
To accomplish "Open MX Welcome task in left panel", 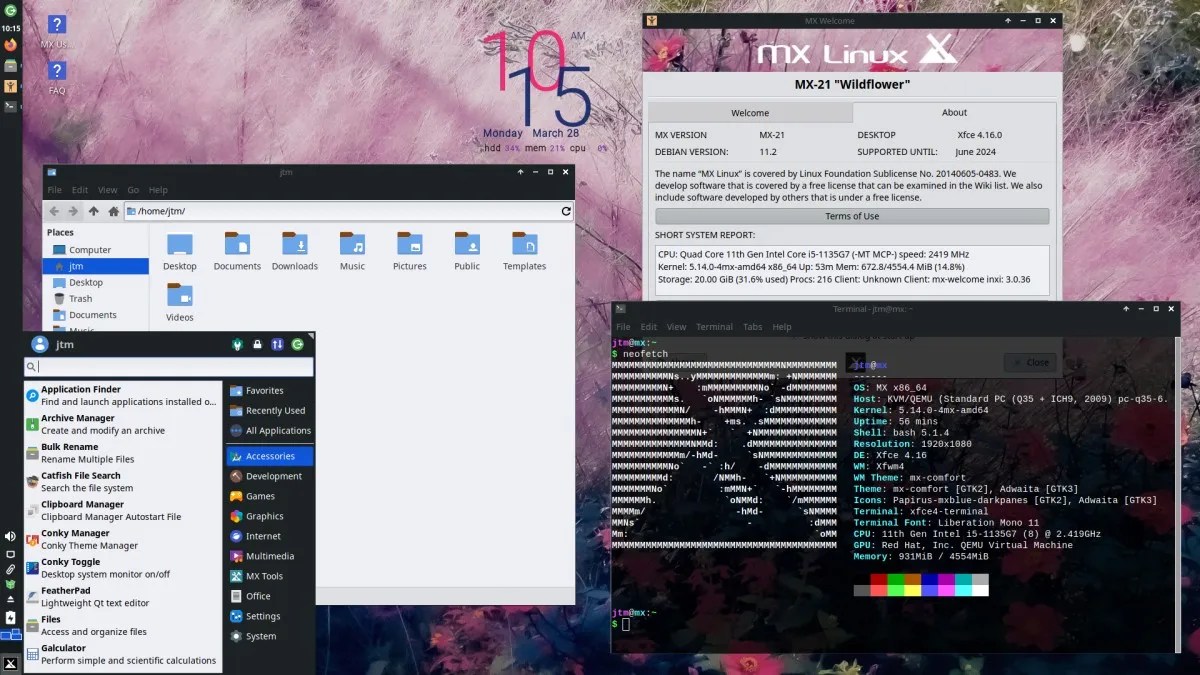I will 10,86.
